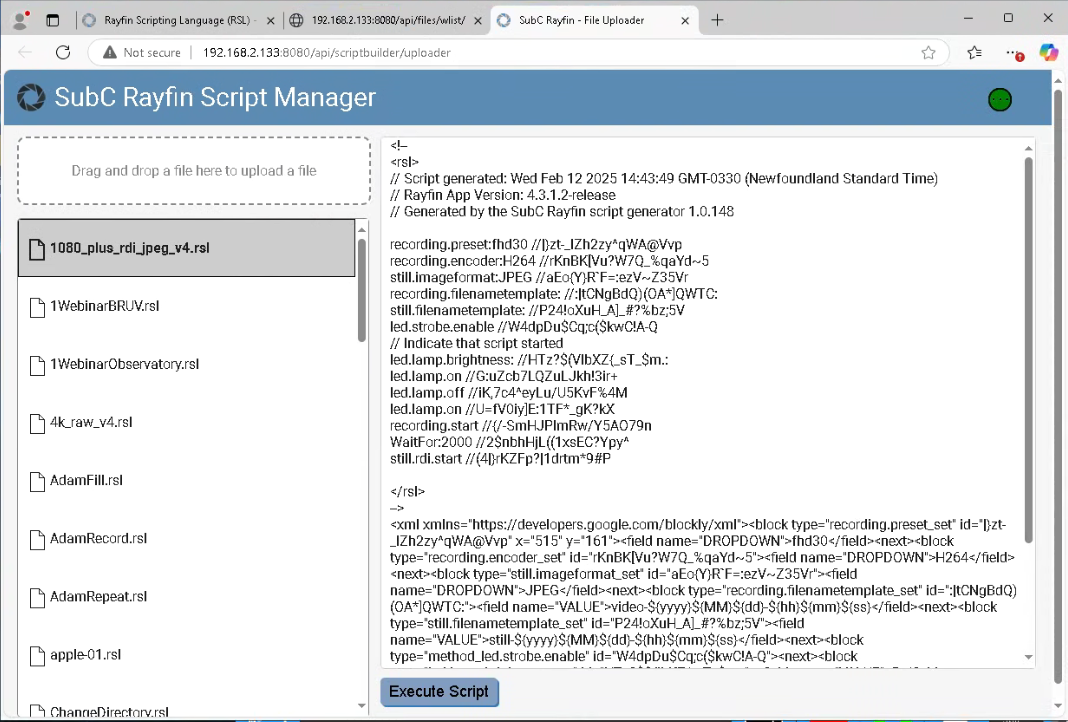Open the Copilot icon in the browser toolbar
This screenshot has height=722, width=1068.
pos(1048,52)
